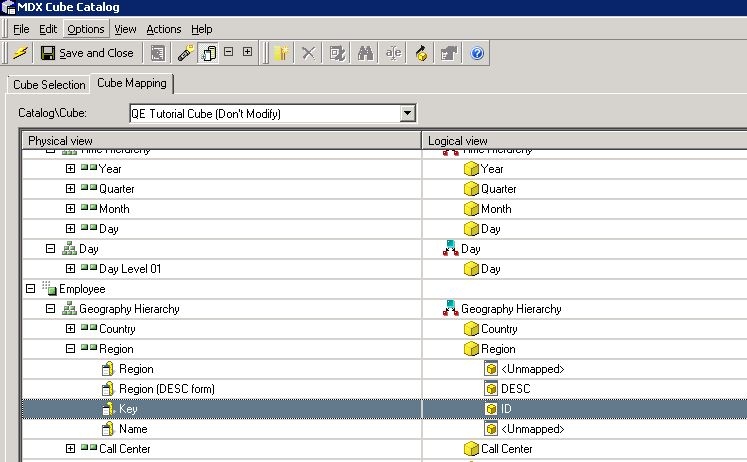
Task: Open the Actions menu
Action: click(x=164, y=29)
